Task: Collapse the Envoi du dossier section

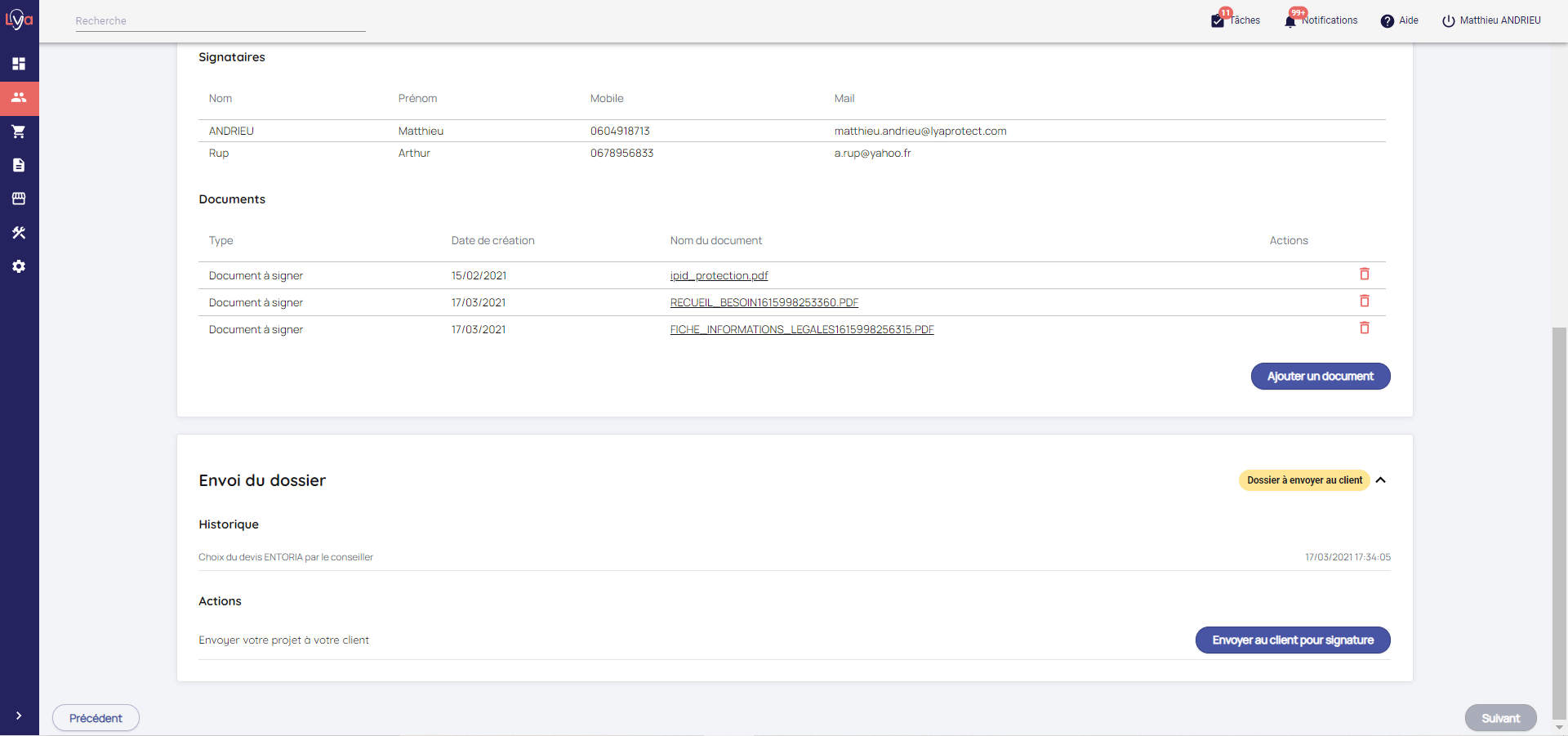Action: tap(1381, 480)
